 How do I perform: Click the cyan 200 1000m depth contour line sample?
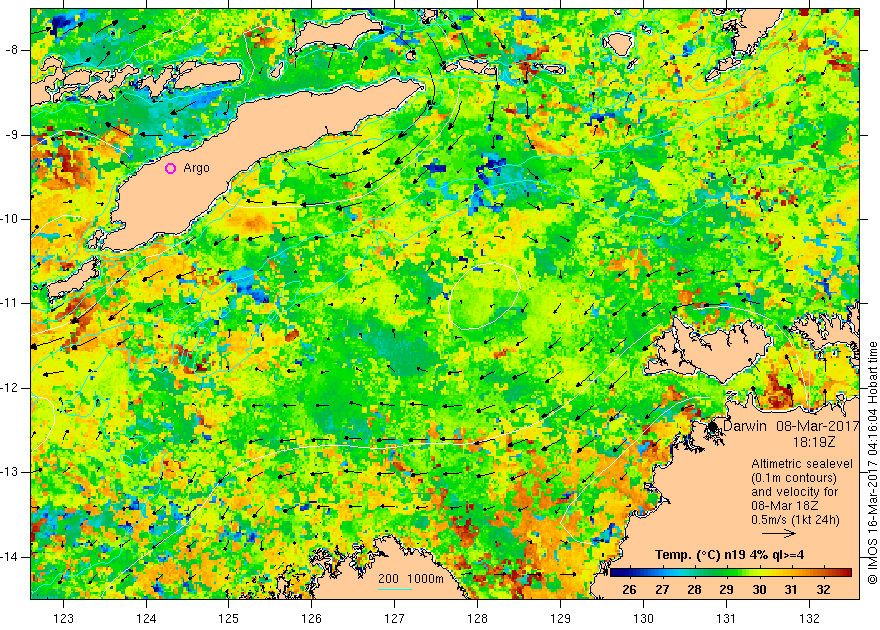click(395, 589)
